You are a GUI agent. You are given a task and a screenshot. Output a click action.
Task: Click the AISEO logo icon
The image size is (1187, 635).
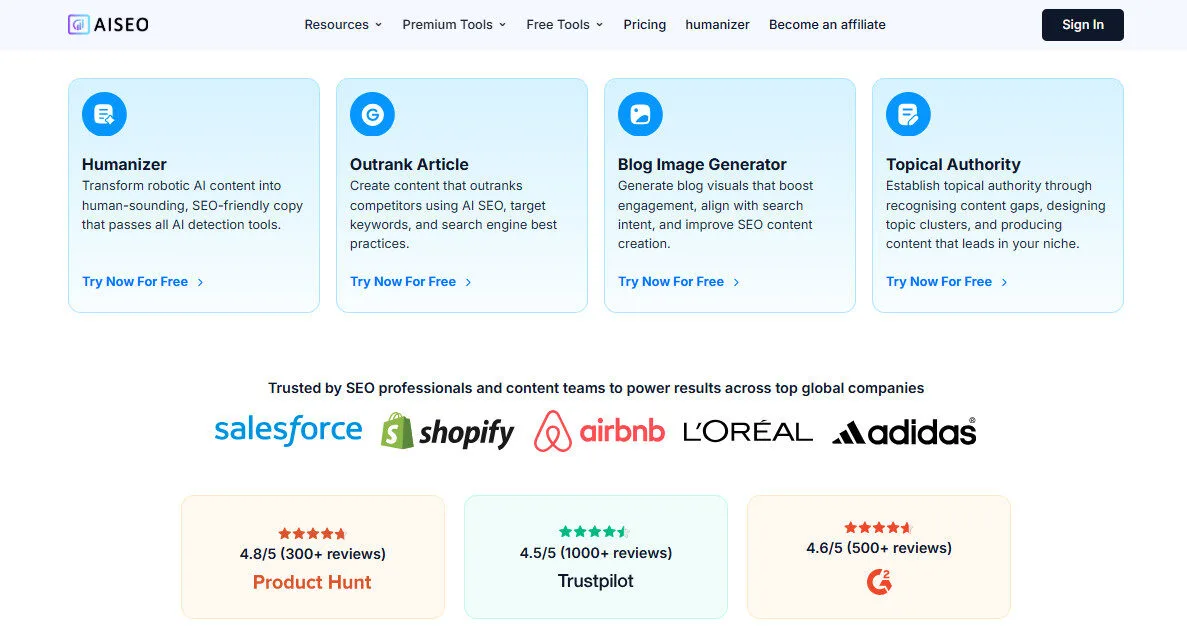(x=78, y=24)
